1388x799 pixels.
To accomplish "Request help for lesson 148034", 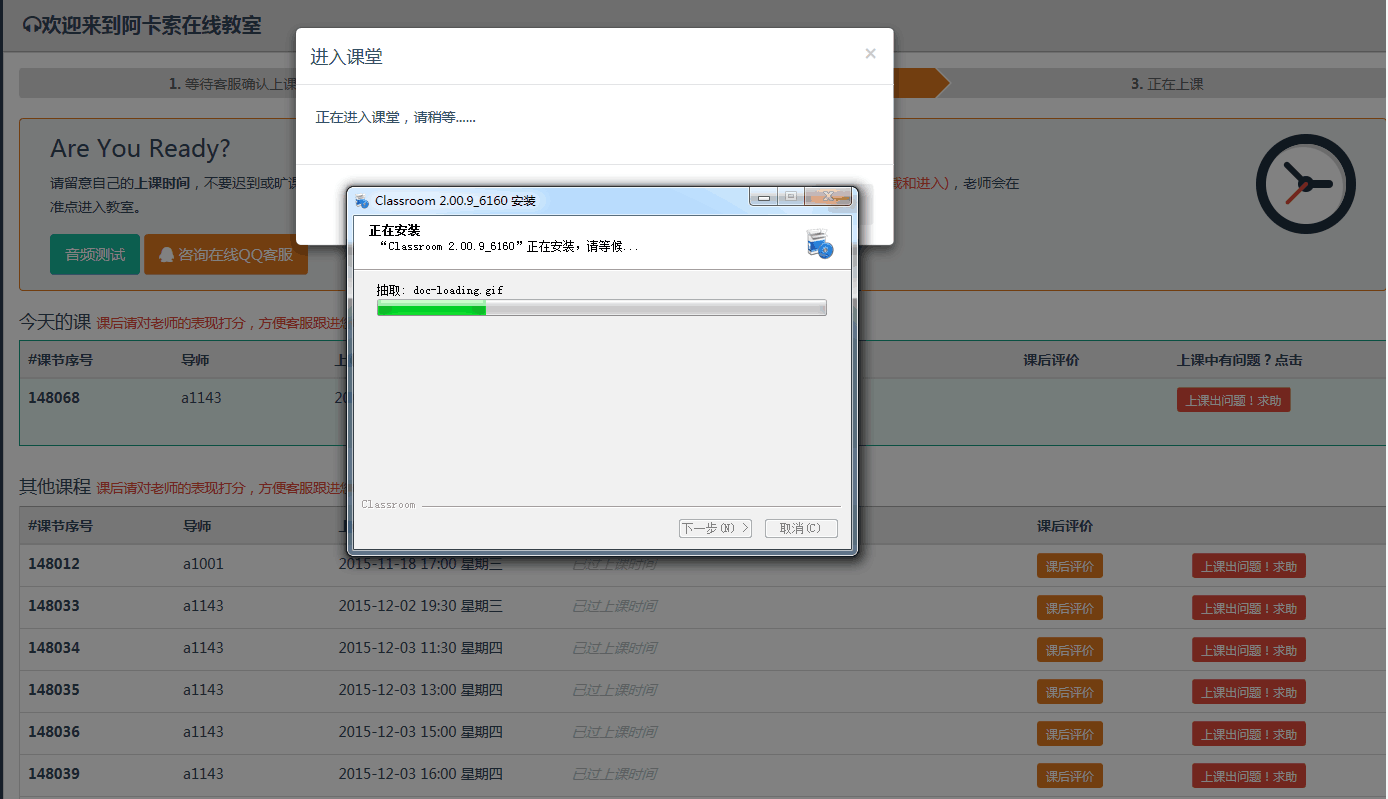I will click(1248, 650).
